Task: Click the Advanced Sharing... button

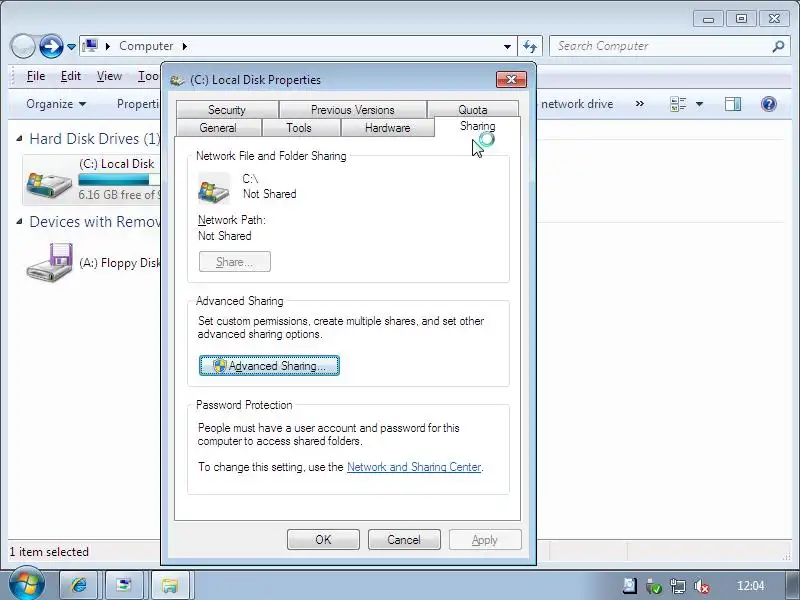Action: click(x=269, y=366)
